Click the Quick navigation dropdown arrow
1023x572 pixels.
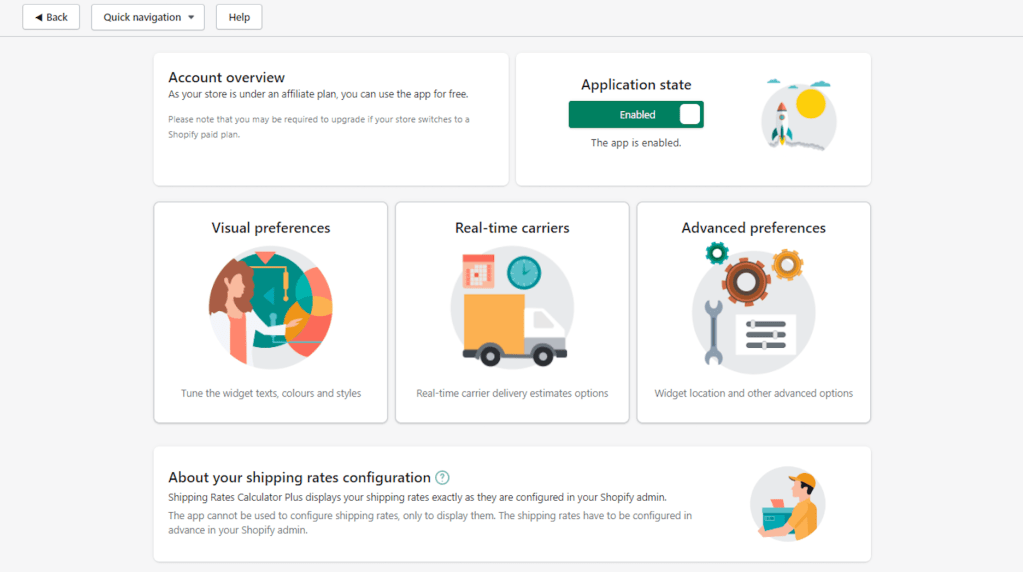point(191,18)
